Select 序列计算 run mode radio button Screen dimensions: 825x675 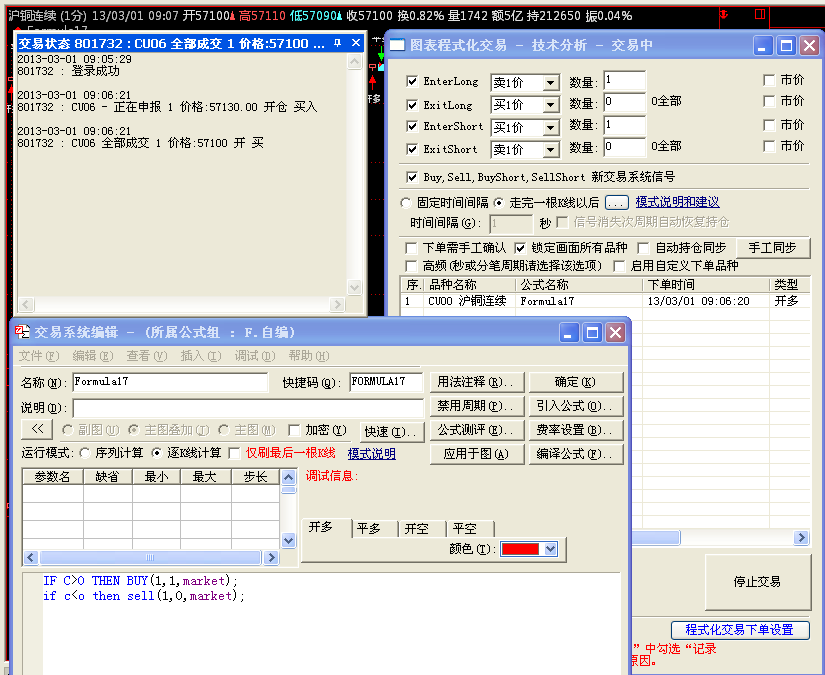coord(84,453)
